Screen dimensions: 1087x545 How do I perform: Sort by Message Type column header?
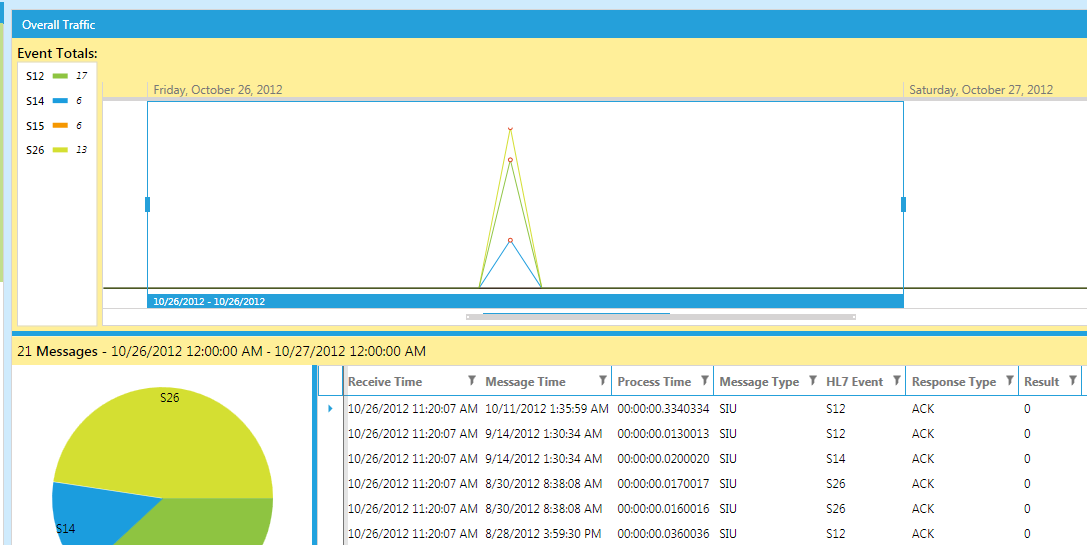click(x=759, y=381)
